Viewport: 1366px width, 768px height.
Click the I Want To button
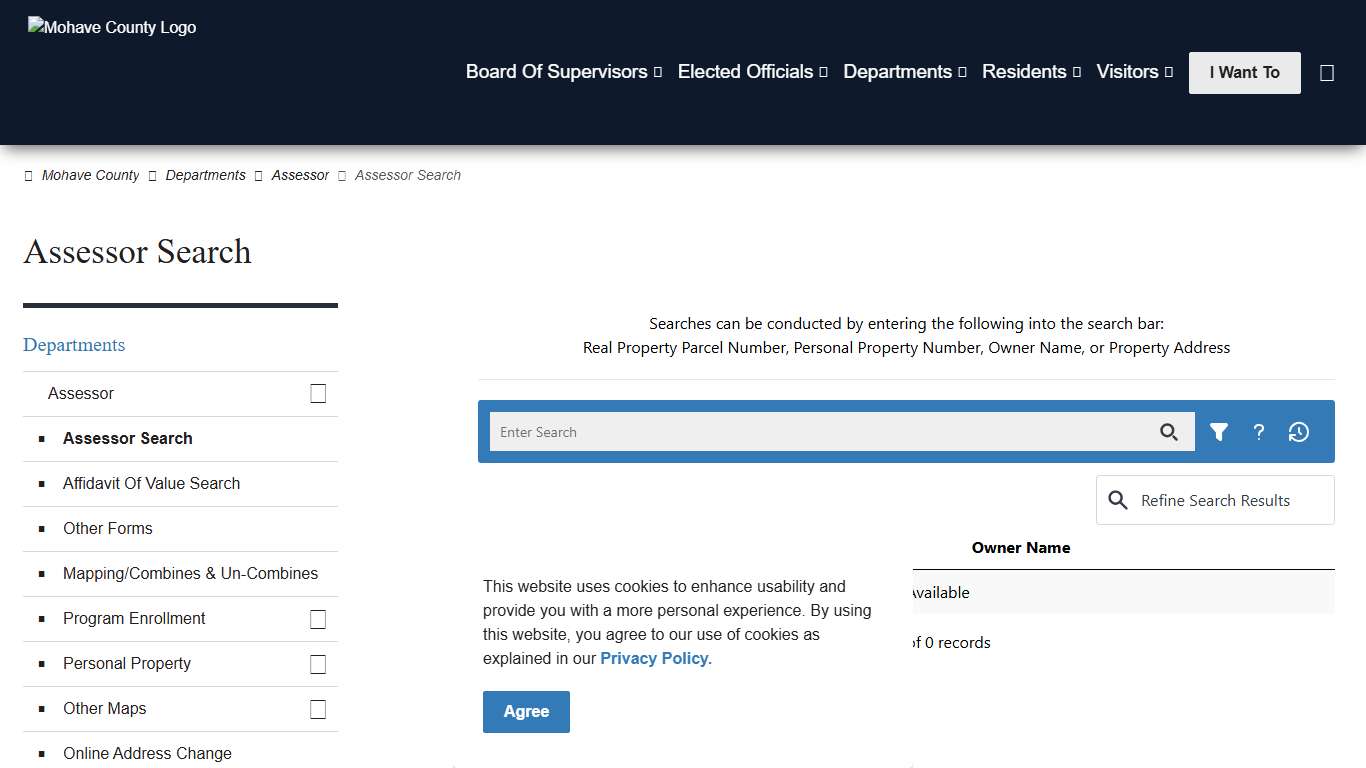point(1244,72)
